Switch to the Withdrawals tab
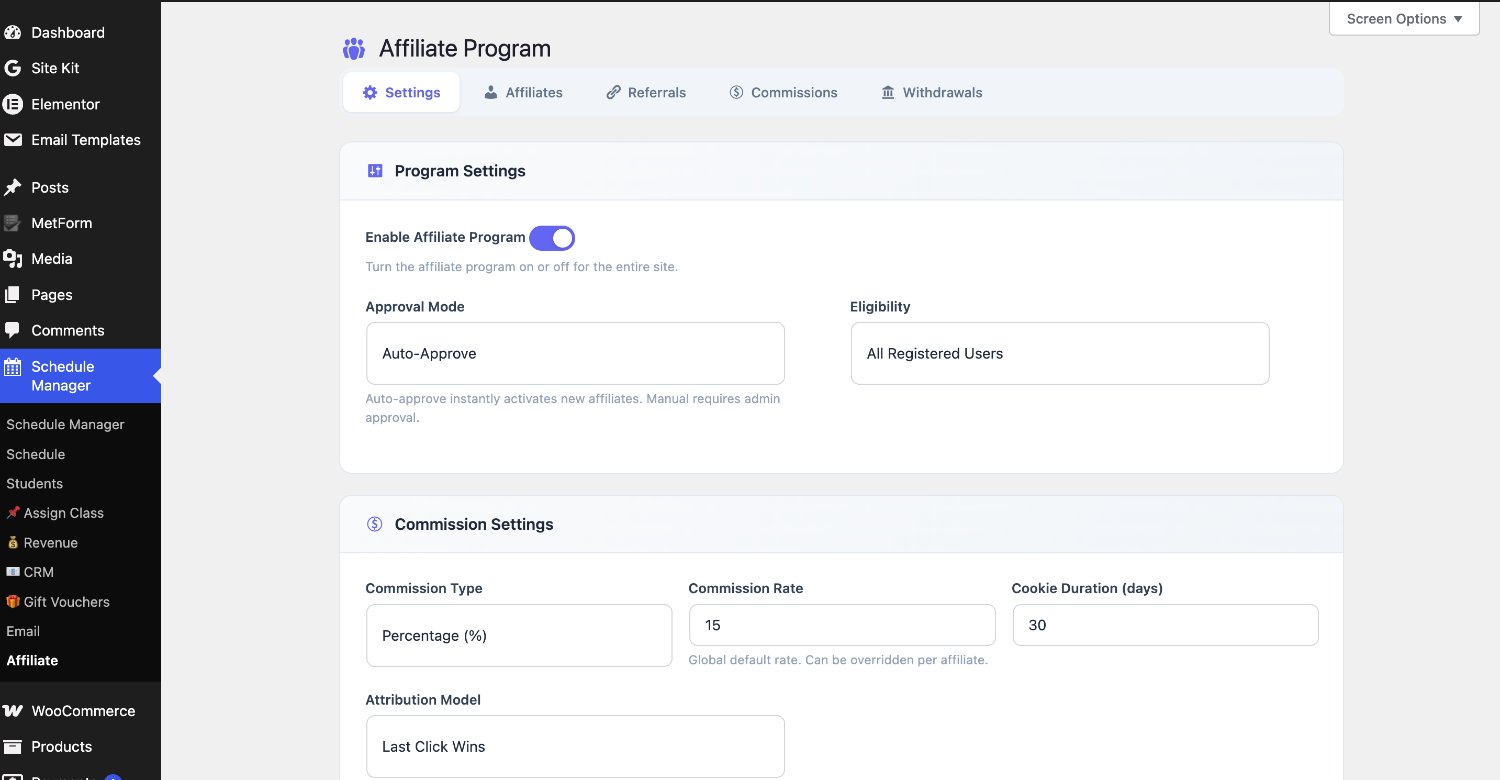Image resolution: width=1500 pixels, height=780 pixels. 931,92
